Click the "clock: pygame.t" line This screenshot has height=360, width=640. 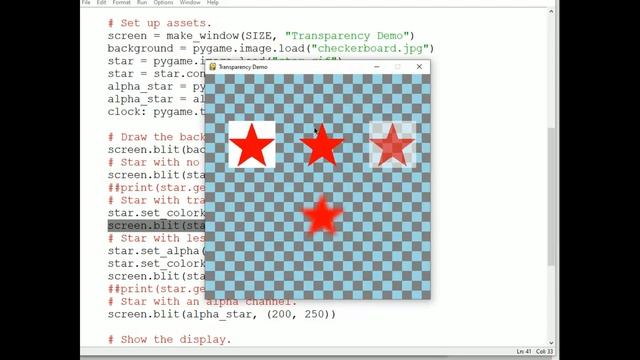point(156,112)
